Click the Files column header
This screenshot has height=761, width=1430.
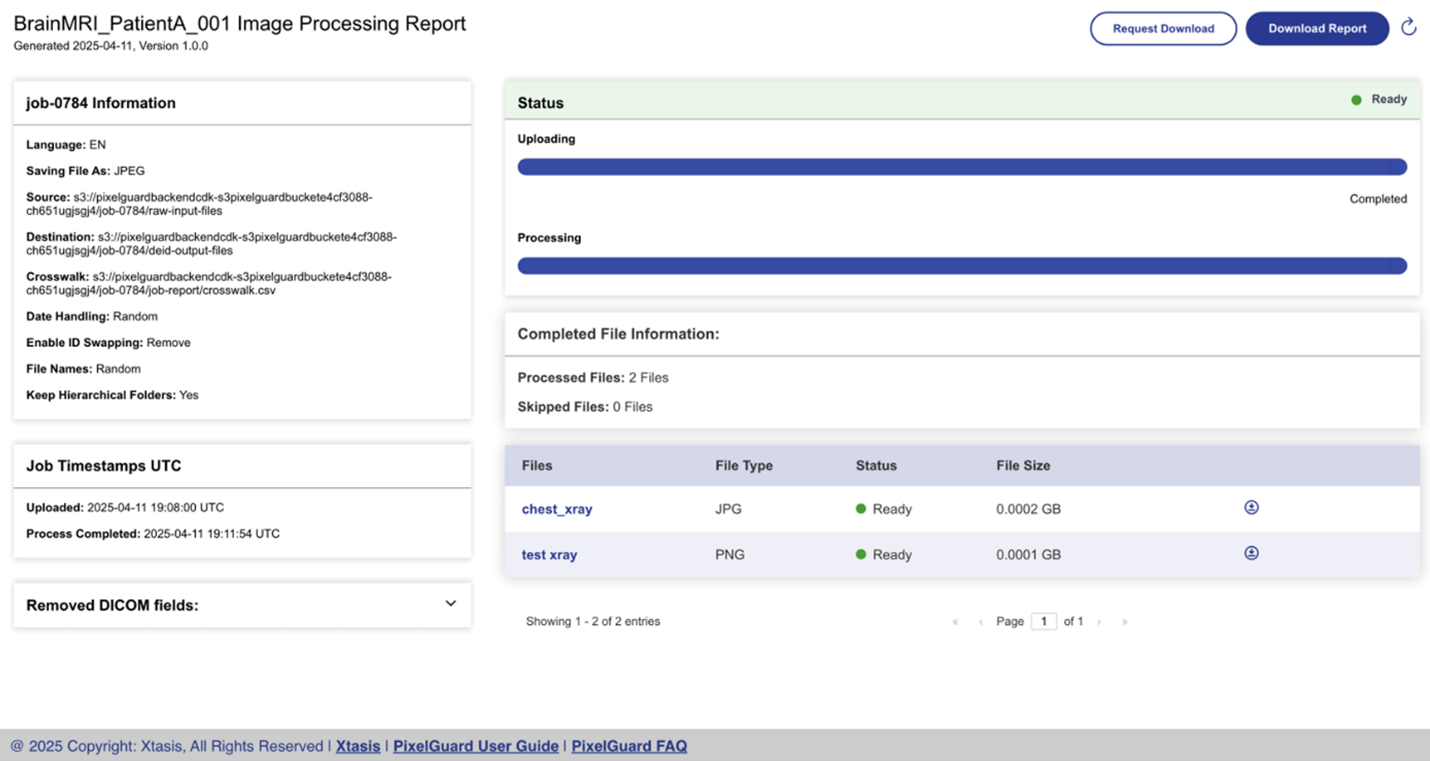coord(537,466)
